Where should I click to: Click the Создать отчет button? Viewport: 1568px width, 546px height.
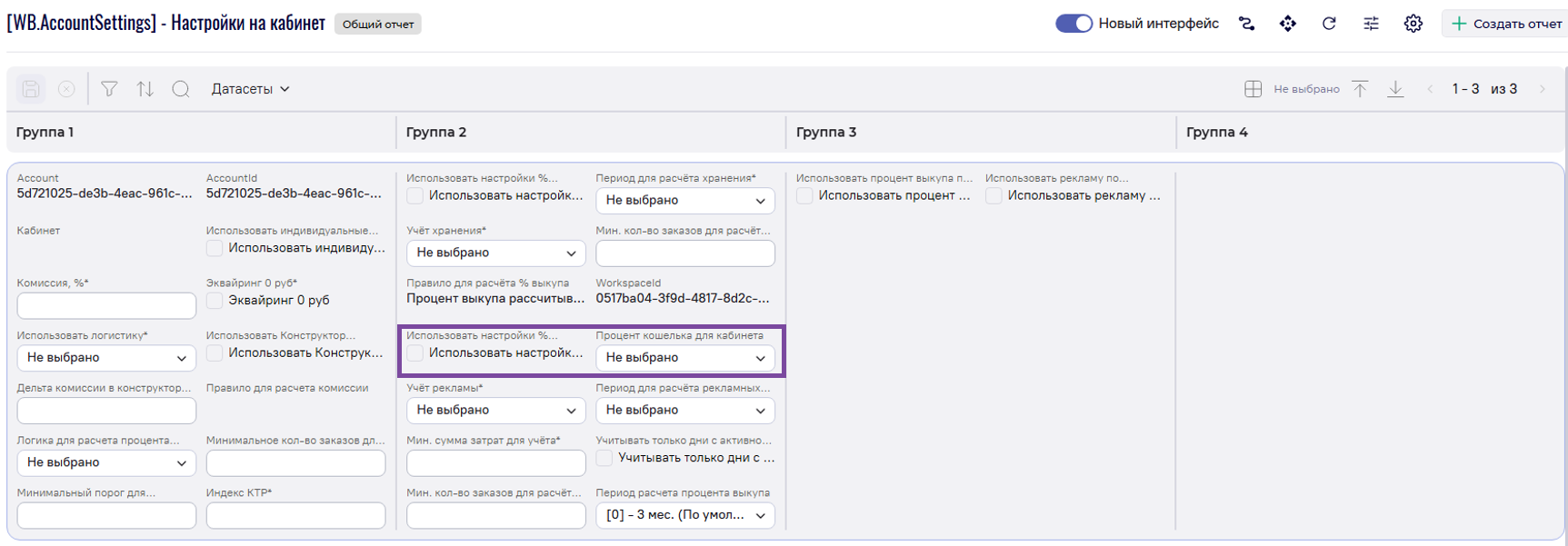click(1505, 24)
